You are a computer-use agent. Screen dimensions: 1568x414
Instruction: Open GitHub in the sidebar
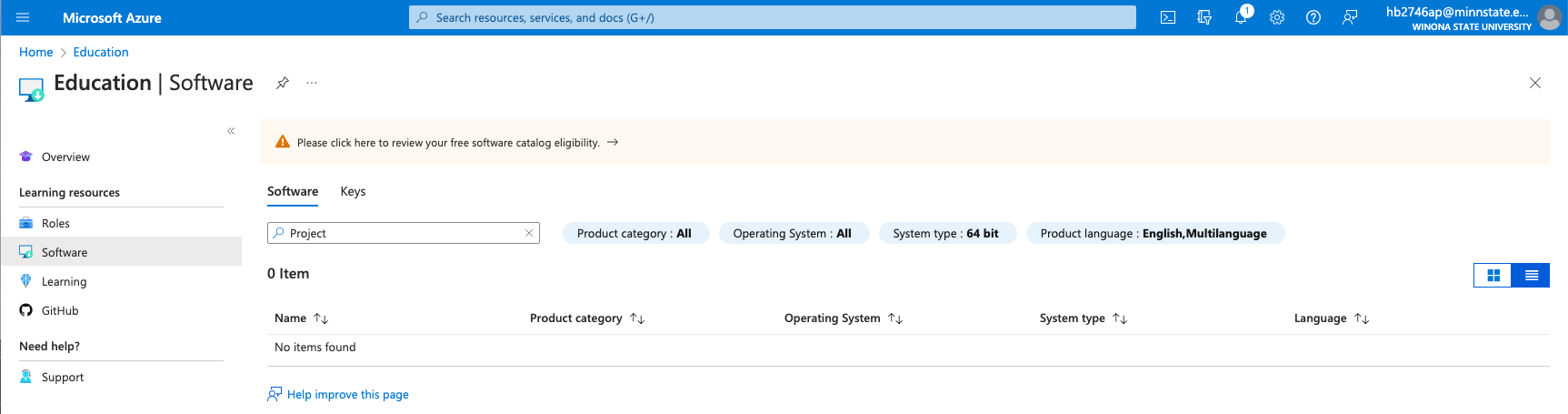click(x=121, y=310)
